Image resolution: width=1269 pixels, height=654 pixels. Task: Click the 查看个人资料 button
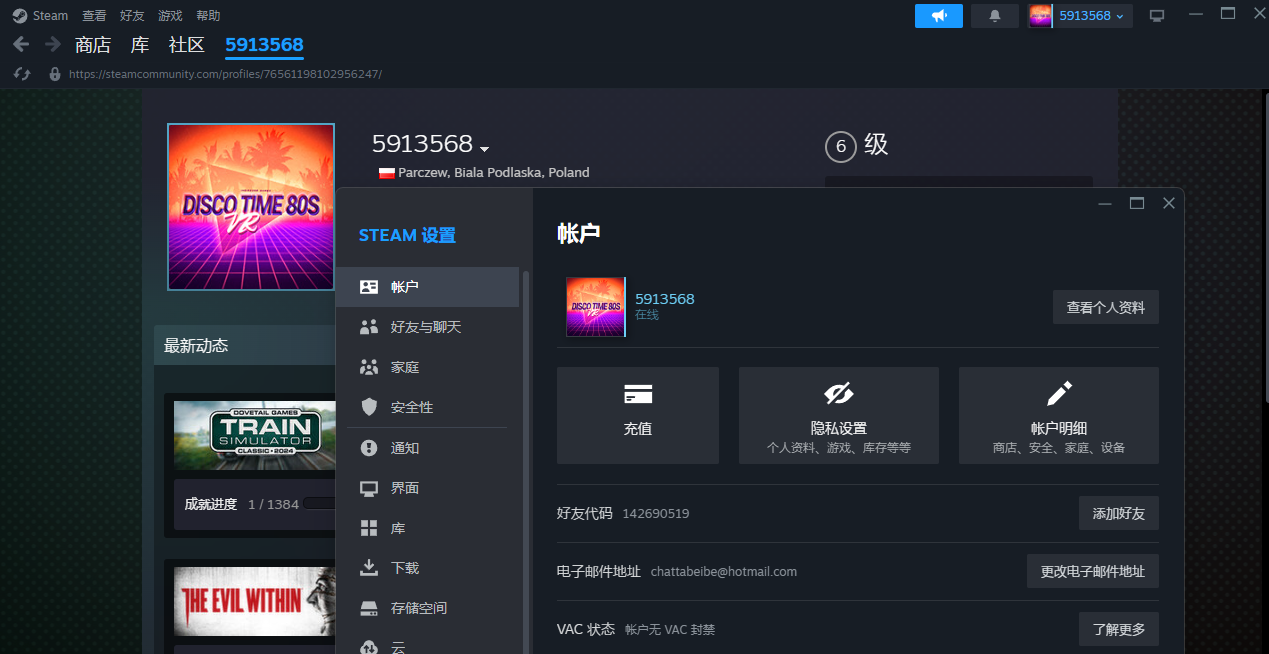point(1106,307)
